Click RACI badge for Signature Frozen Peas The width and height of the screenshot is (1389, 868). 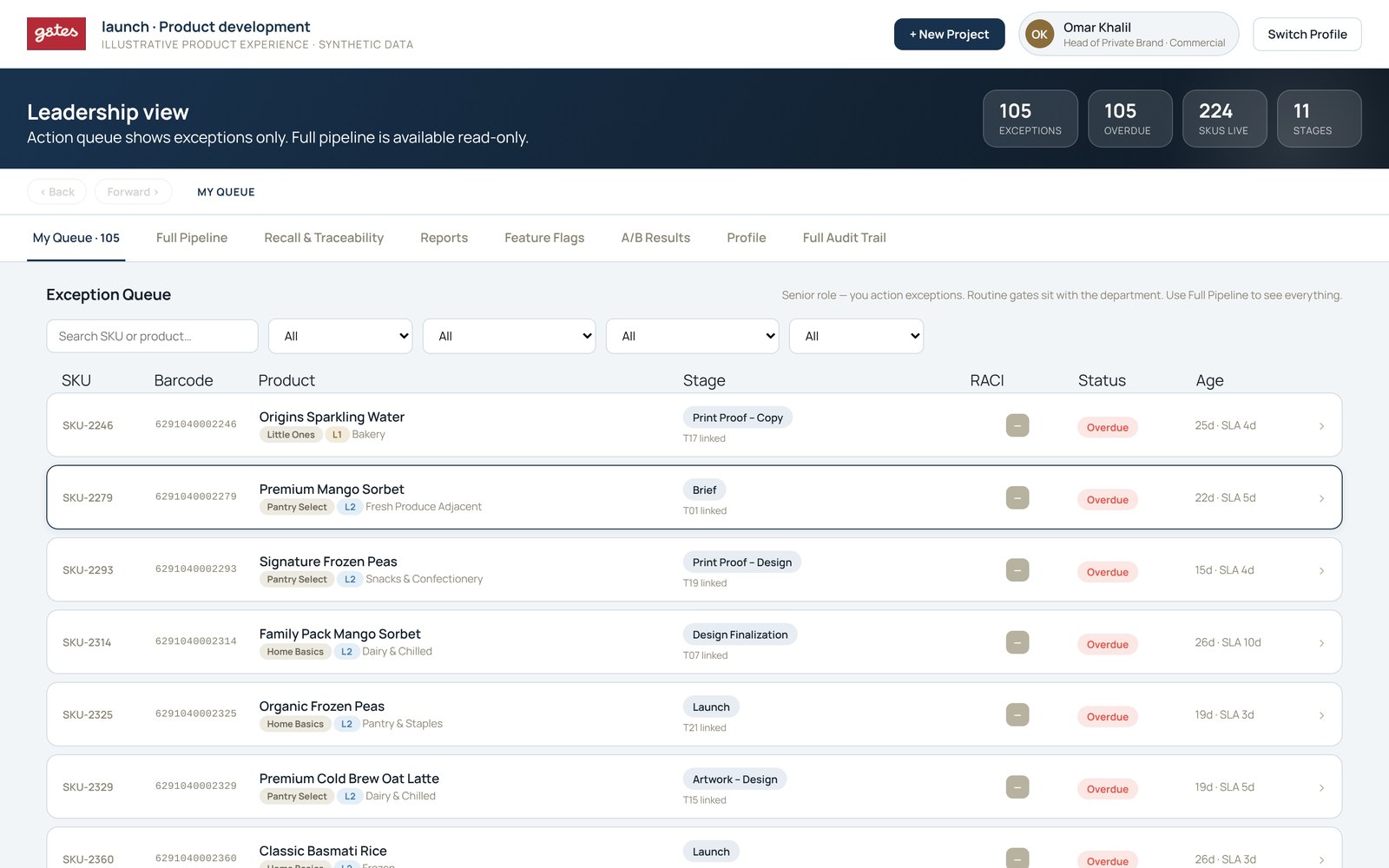[1017, 570]
